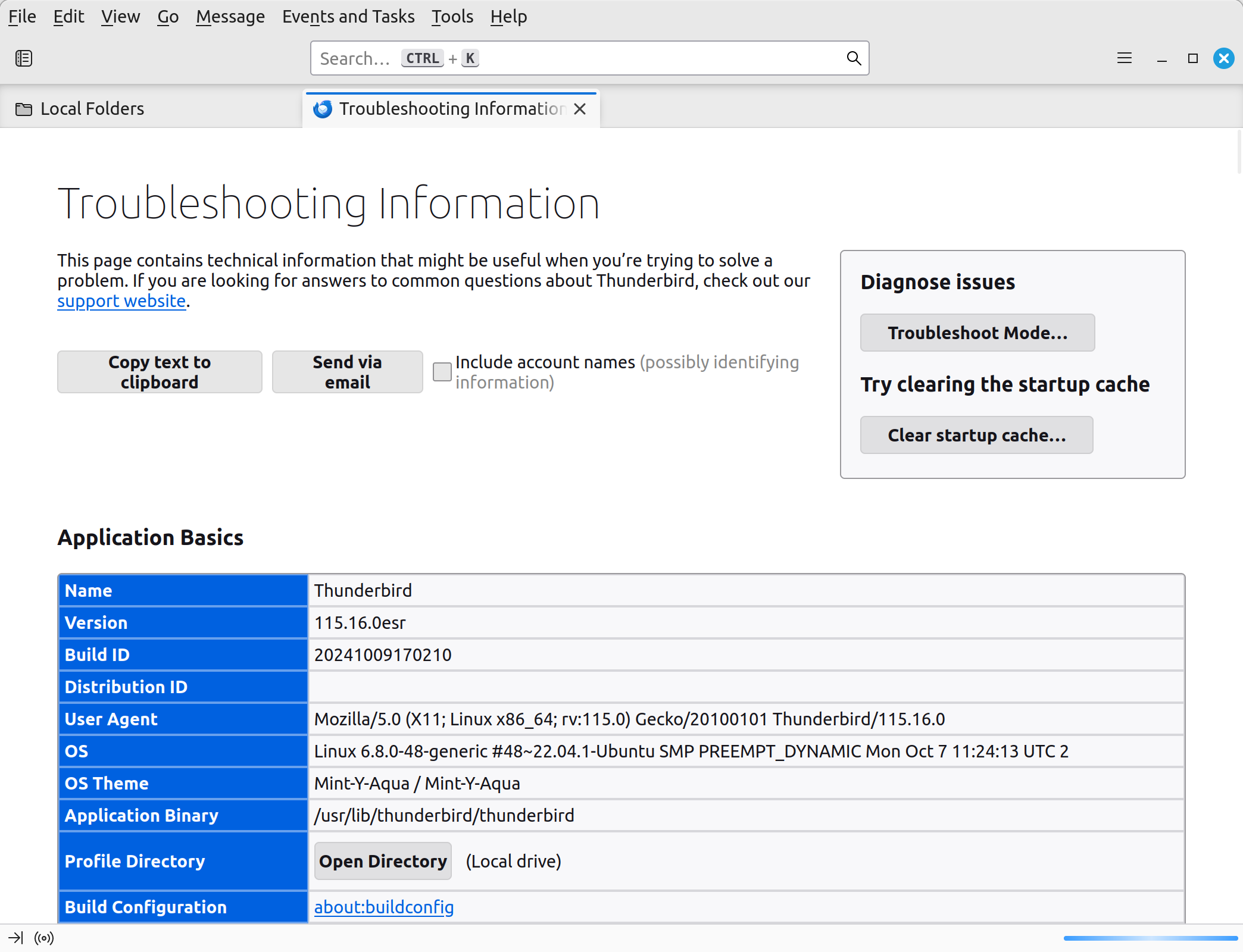
Task: Open the Edit menu
Action: point(68,17)
